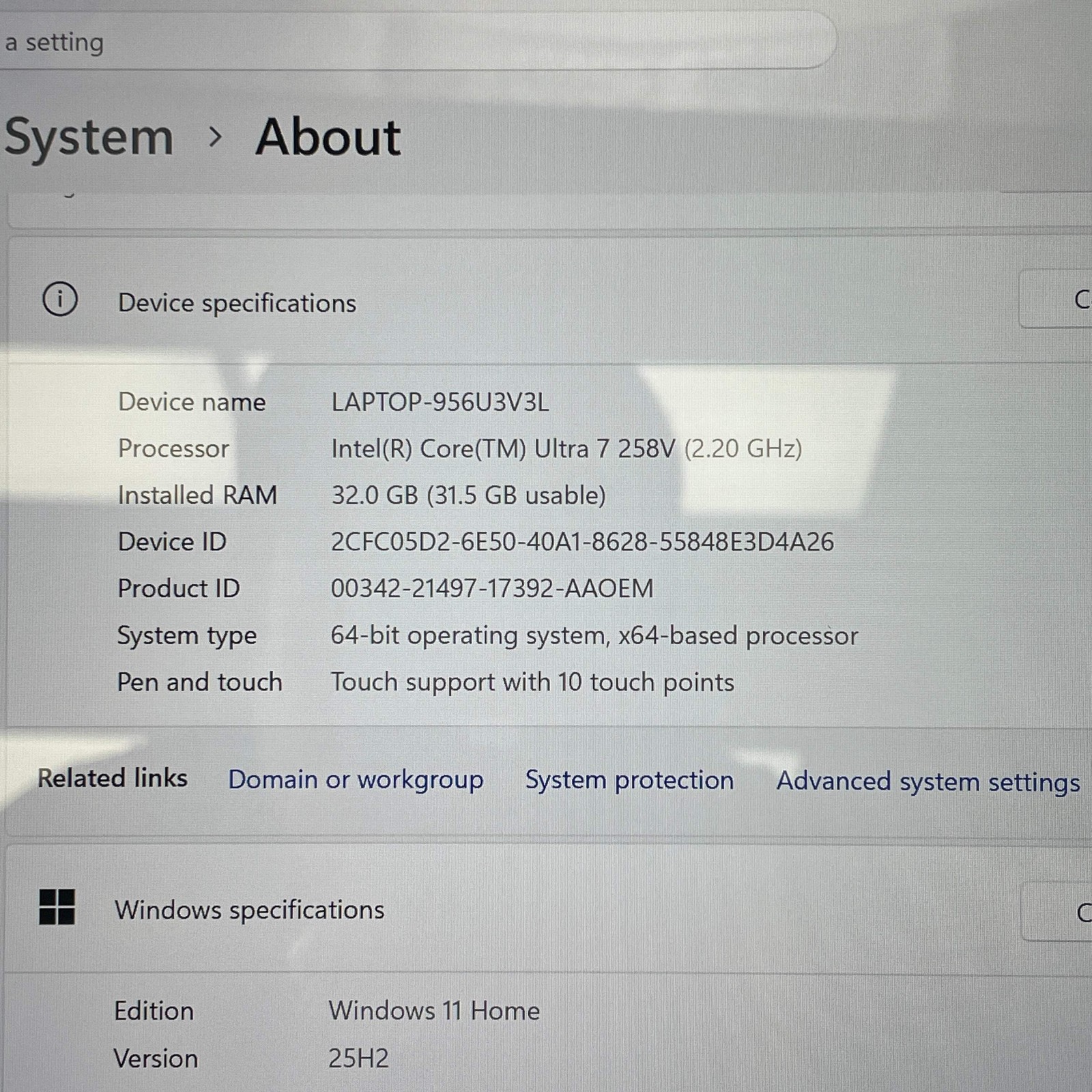This screenshot has height=1092, width=1092.
Task: Open the Advanced system settings link
Action: (x=928, y=781)
